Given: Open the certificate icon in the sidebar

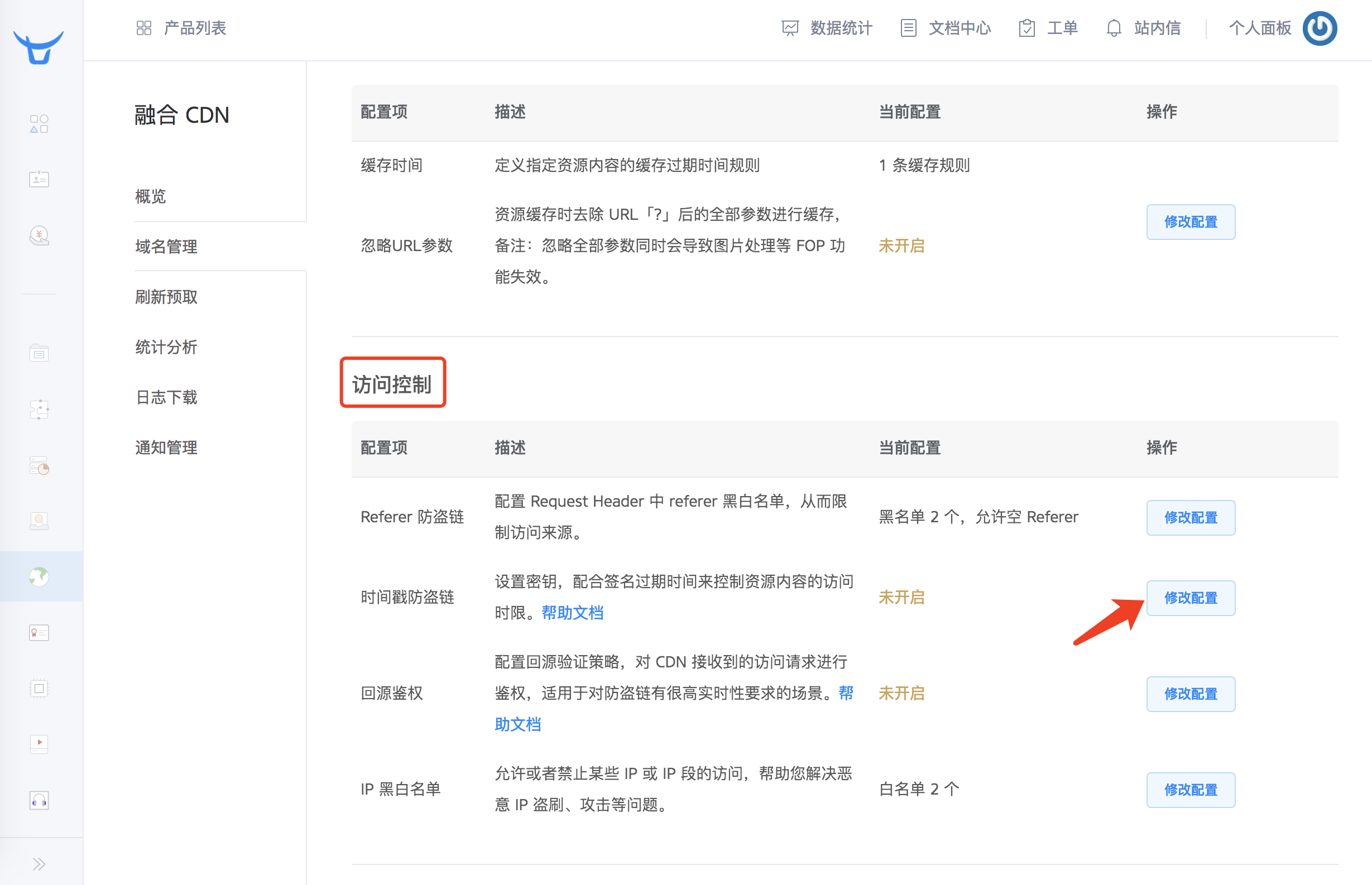Looking at the screenshot, I should [x=39, y=632].
